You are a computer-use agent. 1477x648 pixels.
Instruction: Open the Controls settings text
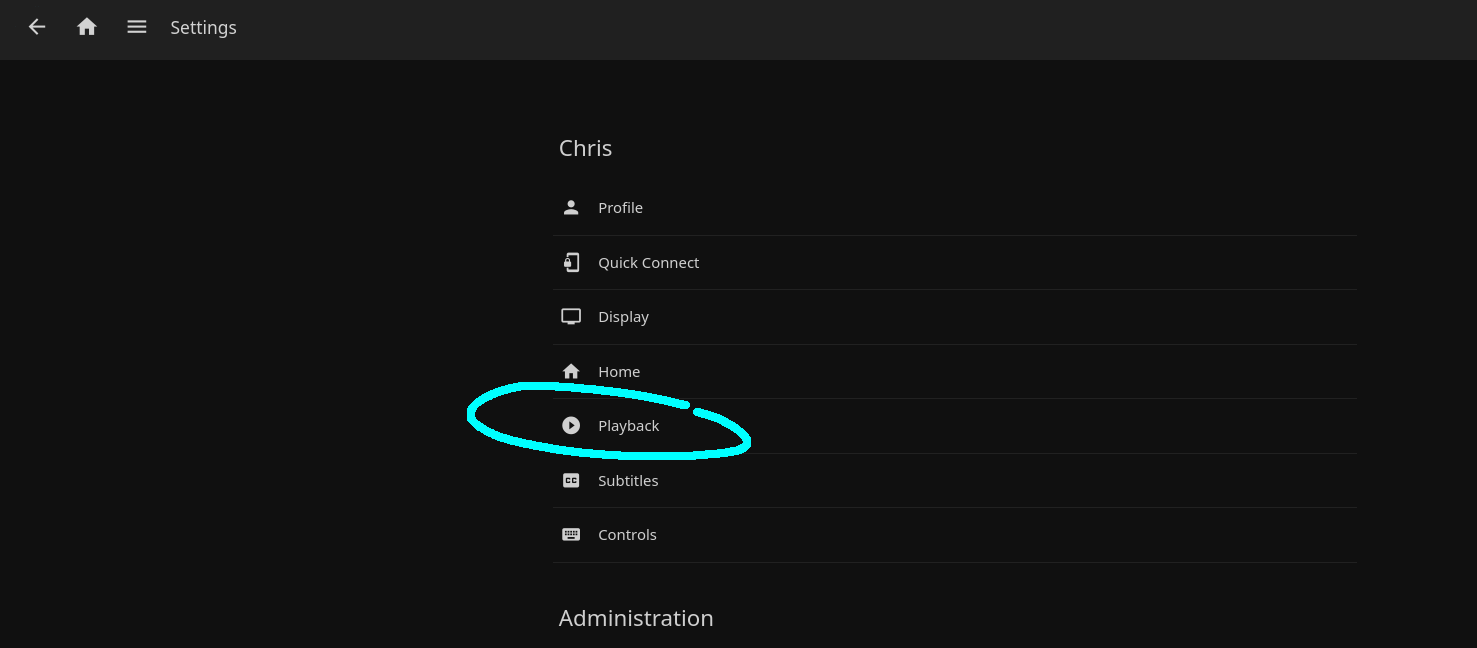[627, 535]
